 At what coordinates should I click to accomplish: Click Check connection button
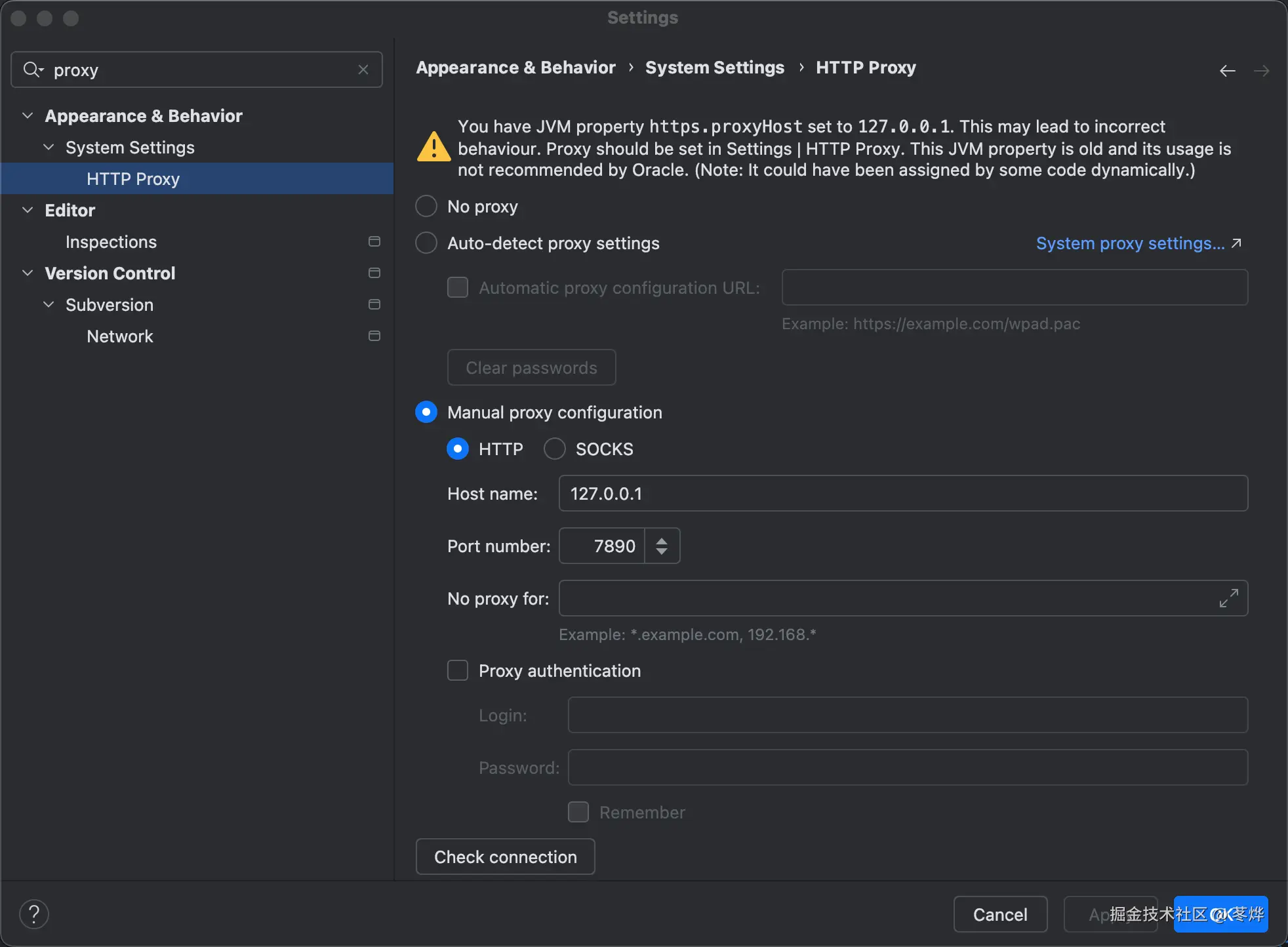pos(505,856)
